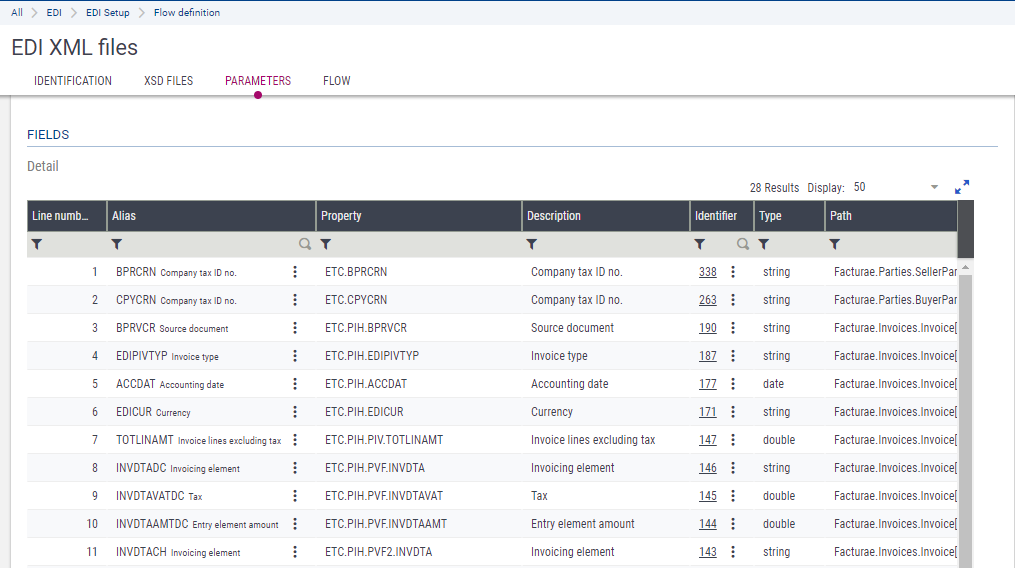1015x568 pixels.
Task: Switch to the FLOW tab
Action: (x=337, y=81)
